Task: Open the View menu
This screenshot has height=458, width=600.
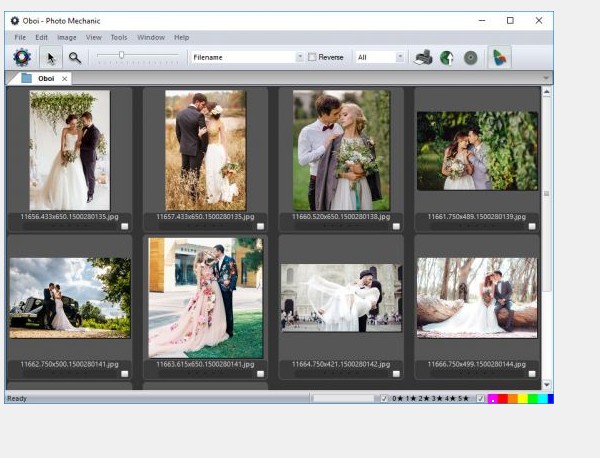Action: (x=93, y=37)
